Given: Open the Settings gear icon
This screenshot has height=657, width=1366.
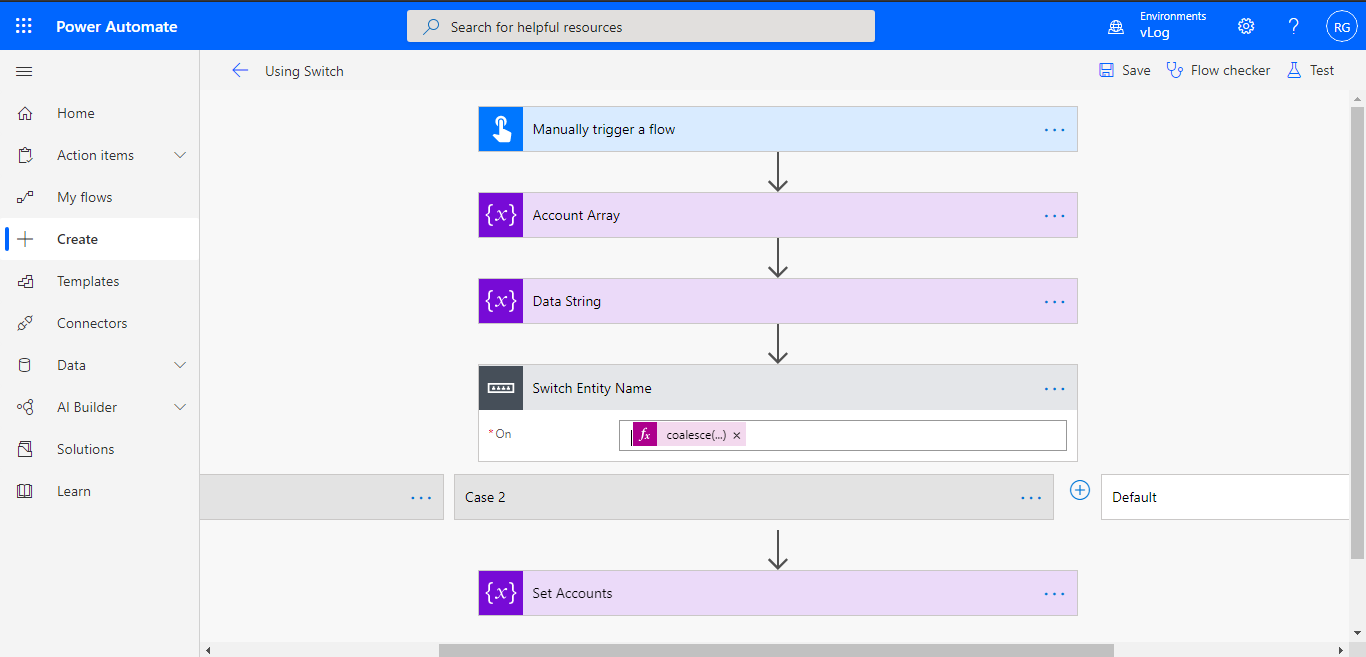Looking at the screenshot, I should point(1245,26).
